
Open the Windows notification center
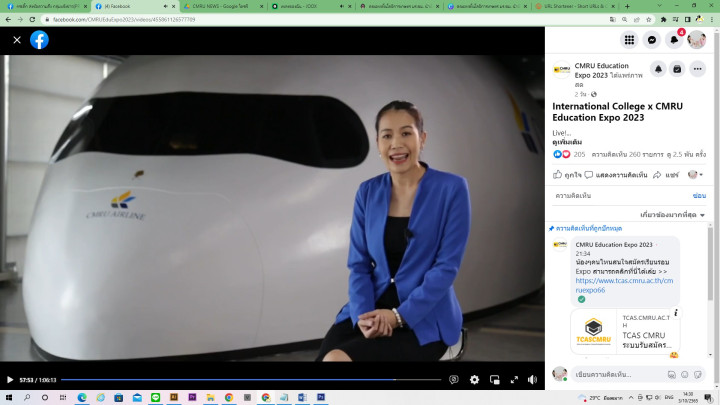point(709,397)
